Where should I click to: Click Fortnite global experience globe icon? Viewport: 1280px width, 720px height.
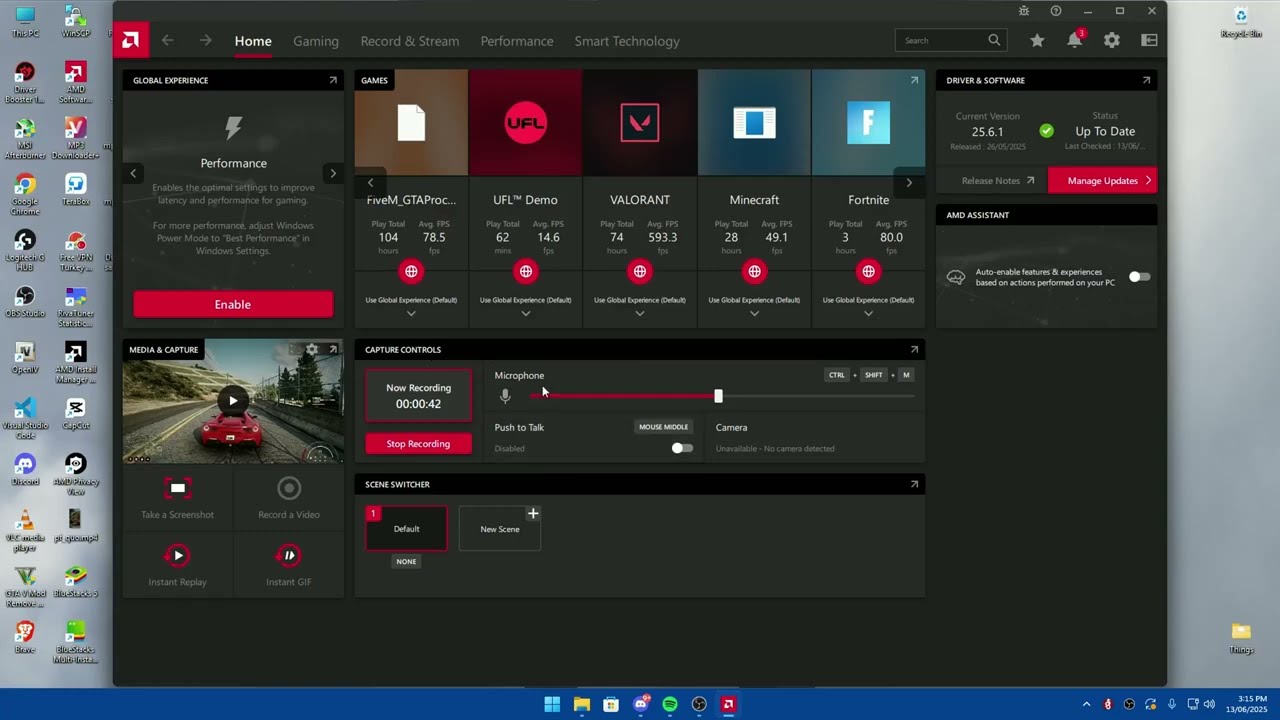[868, 271]
